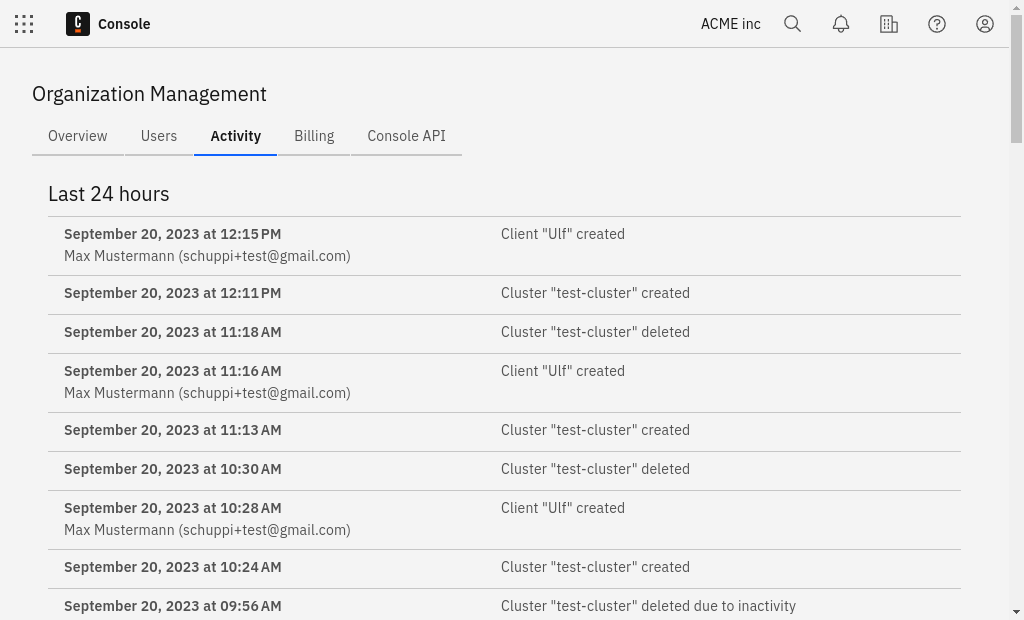Go to the Console API tab
Screen dimensions: 1024x620
[x=406, y=136]
